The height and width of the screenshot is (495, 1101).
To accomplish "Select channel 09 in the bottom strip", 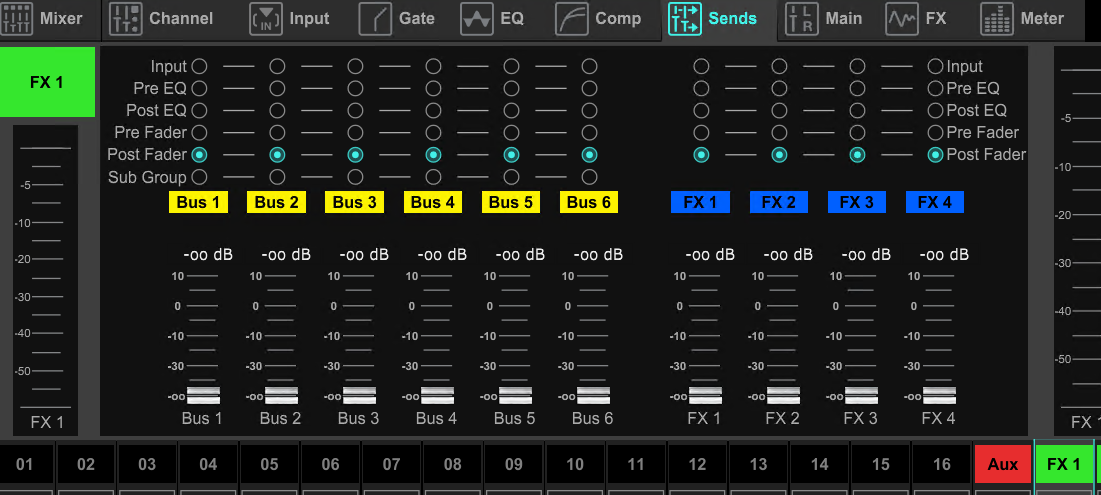I will click(514, 464).
